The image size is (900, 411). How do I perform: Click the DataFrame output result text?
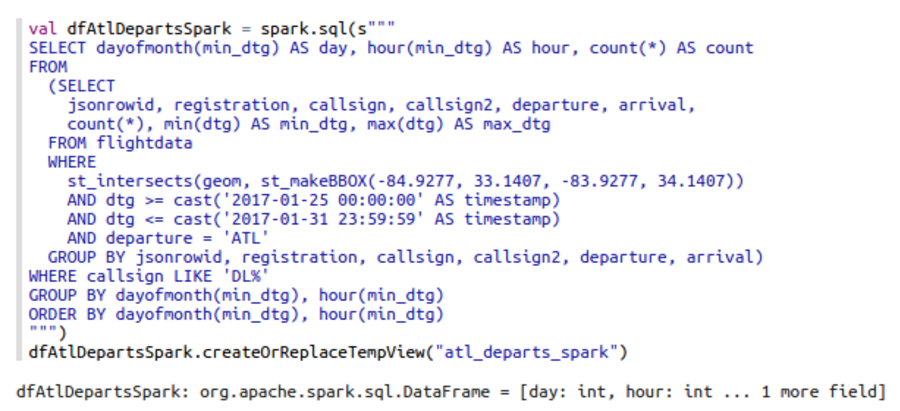coord(451,392)
